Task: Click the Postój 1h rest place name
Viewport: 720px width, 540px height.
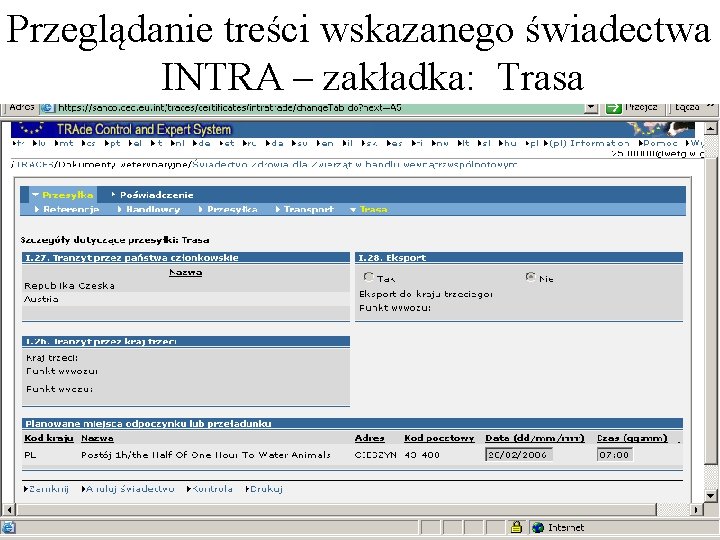Action: 206,455
